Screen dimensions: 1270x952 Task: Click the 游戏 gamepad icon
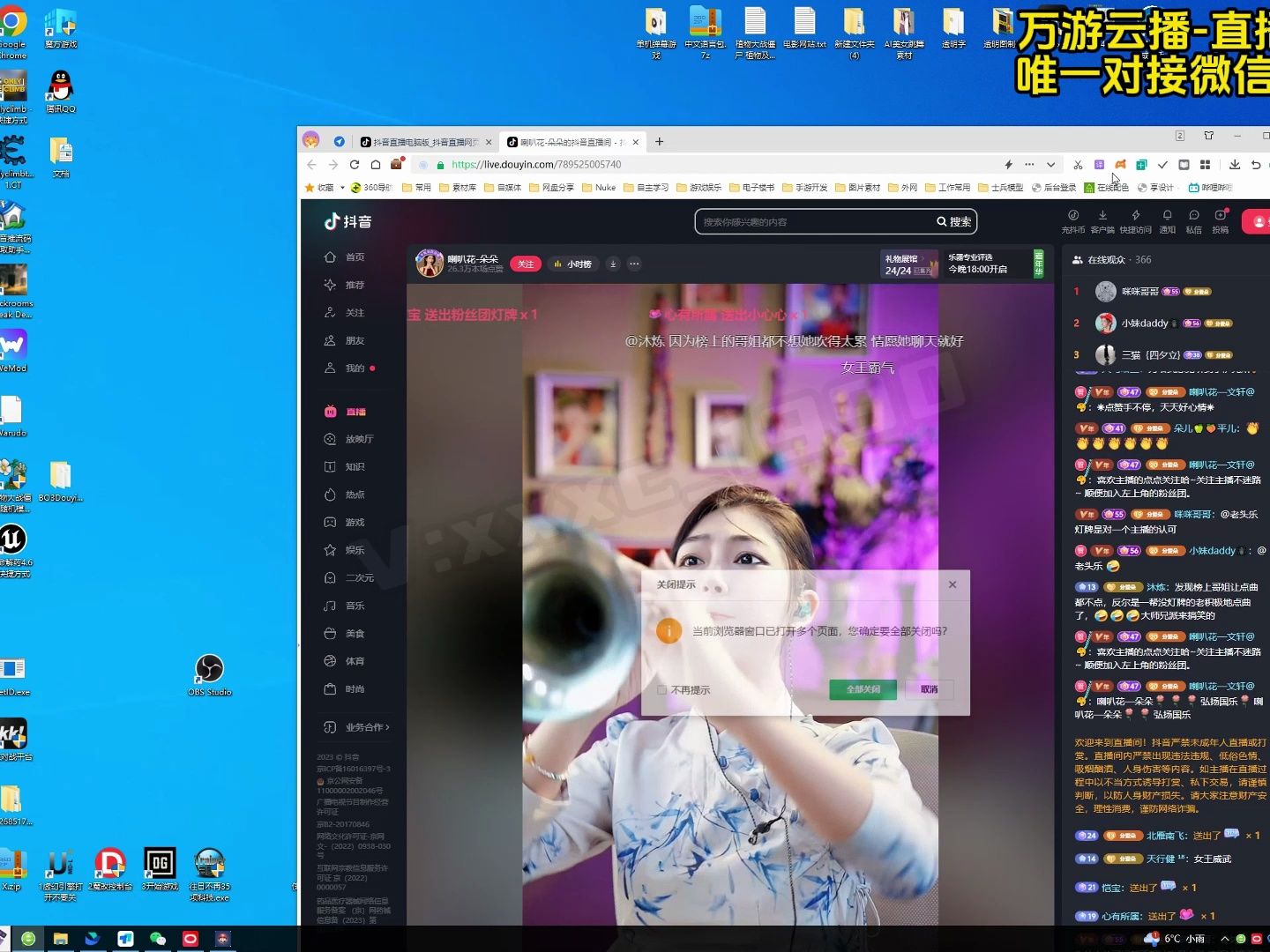[x=330, y=523]
